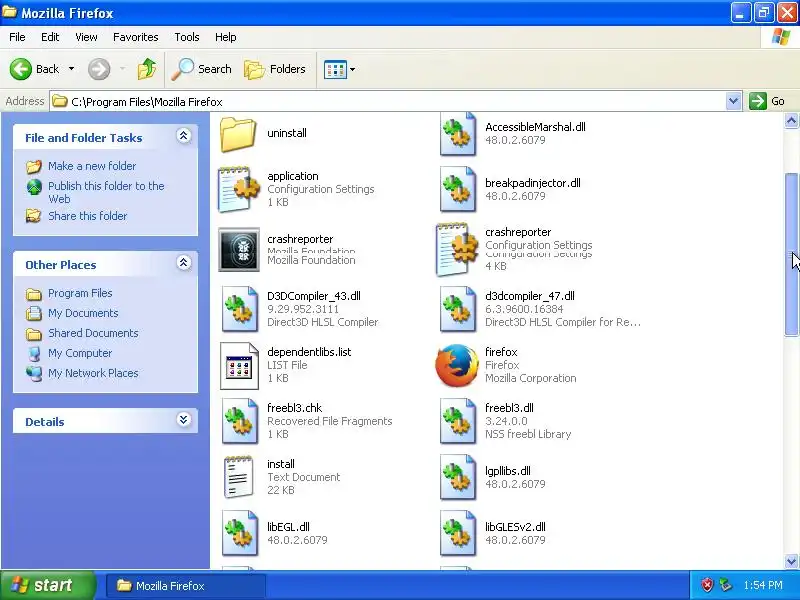
Task: Select the uninstall folder name text
Action: [x=287, y=133]
